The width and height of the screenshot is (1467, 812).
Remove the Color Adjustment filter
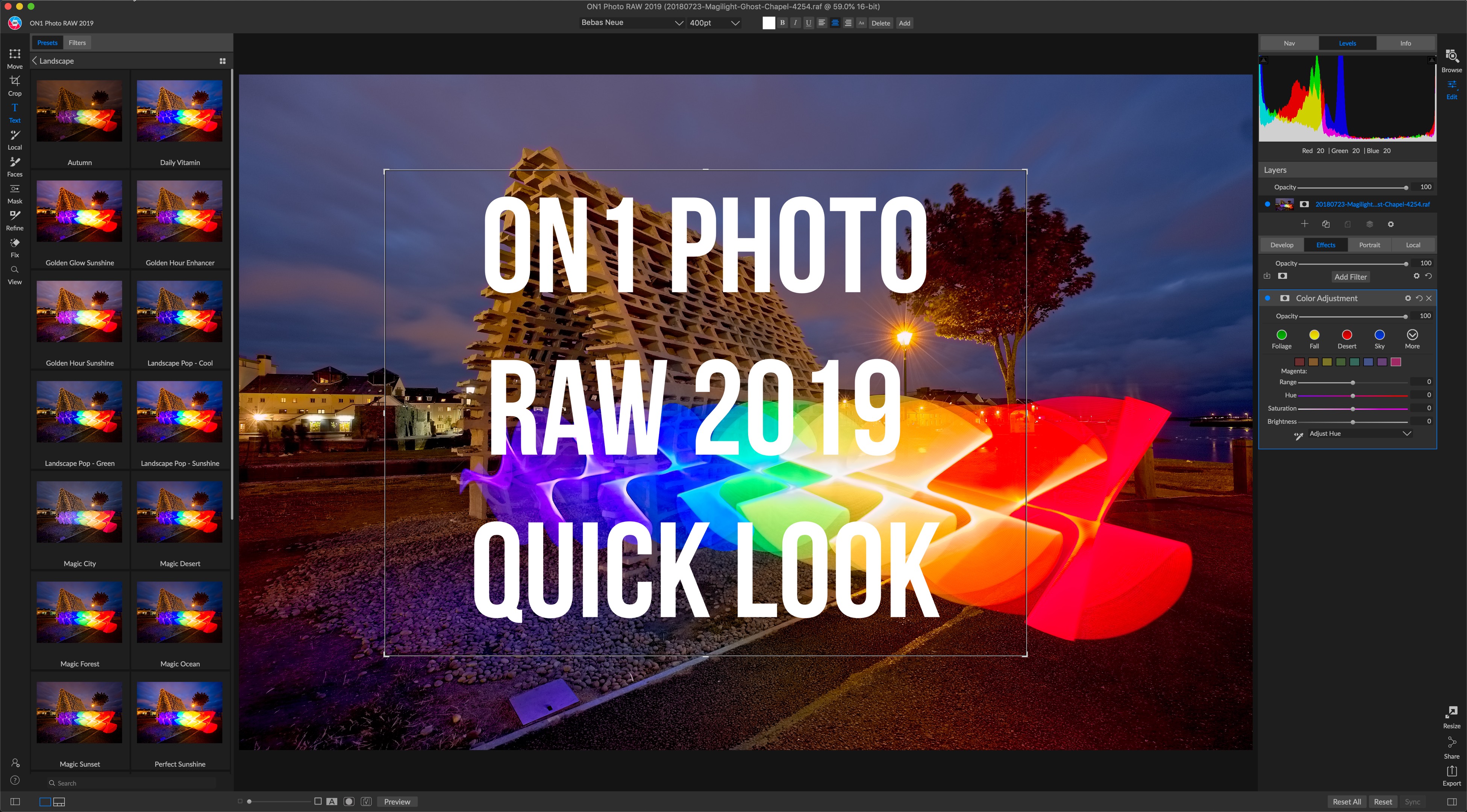pos(1429,298)
